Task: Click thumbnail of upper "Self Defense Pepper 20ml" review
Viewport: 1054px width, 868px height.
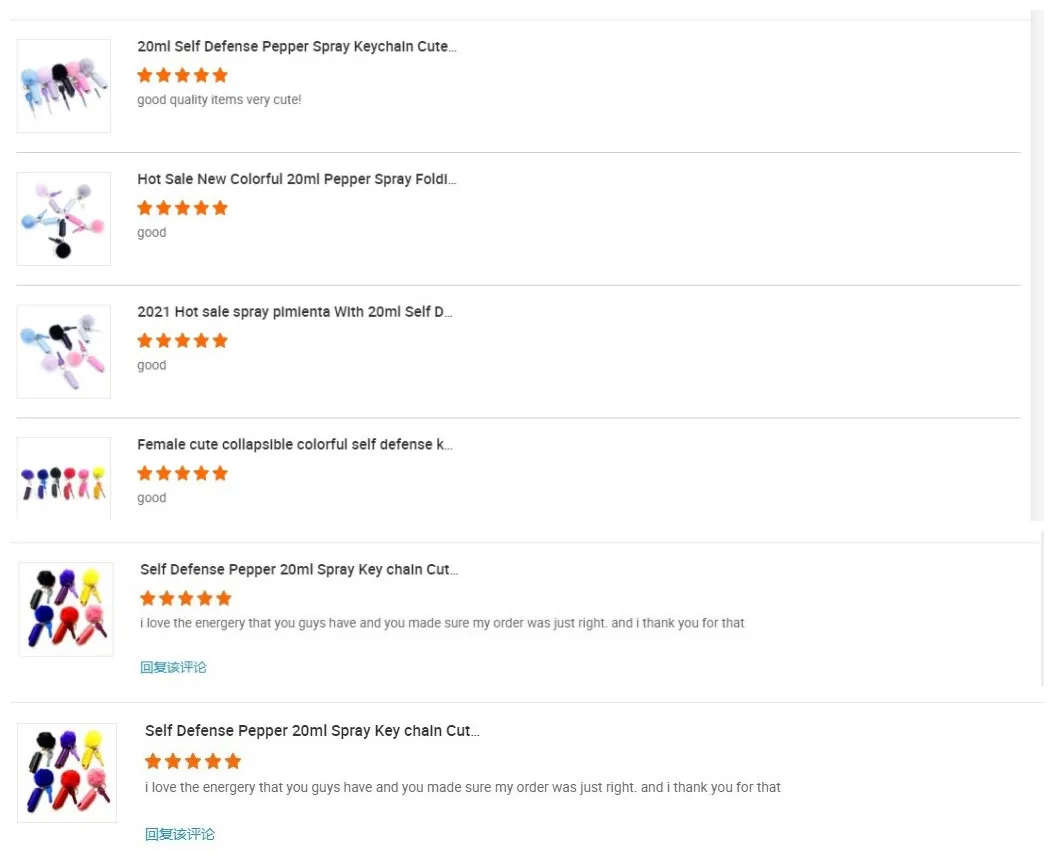Action: point(66,609)
